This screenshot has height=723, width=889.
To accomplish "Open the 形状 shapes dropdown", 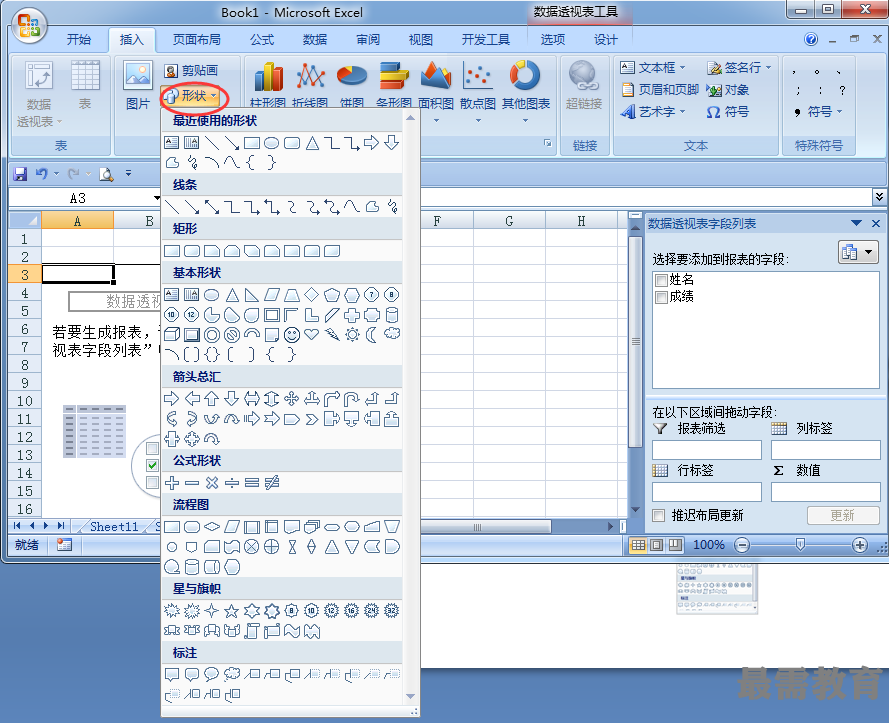I will 192,96.
